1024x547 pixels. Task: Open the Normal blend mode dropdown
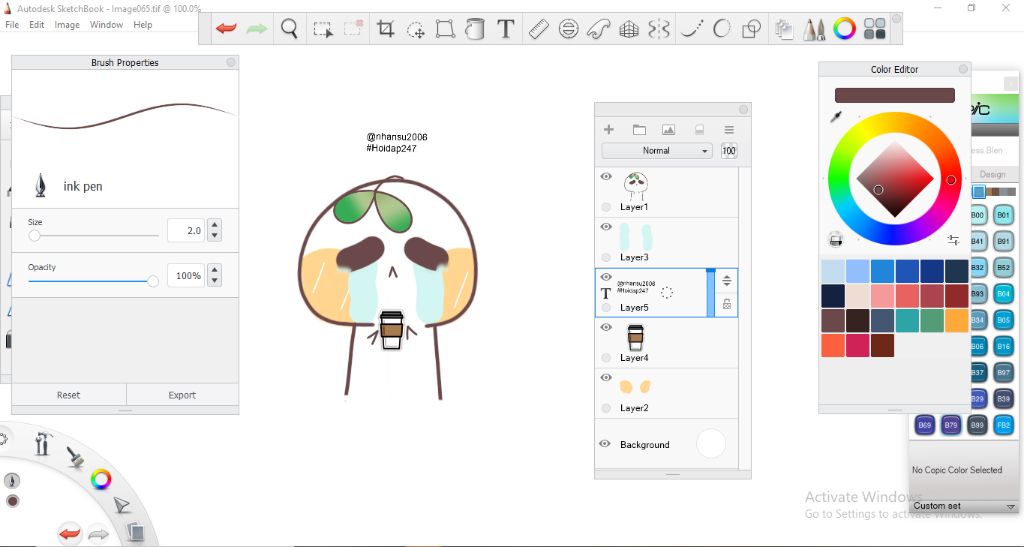point(658,151)
